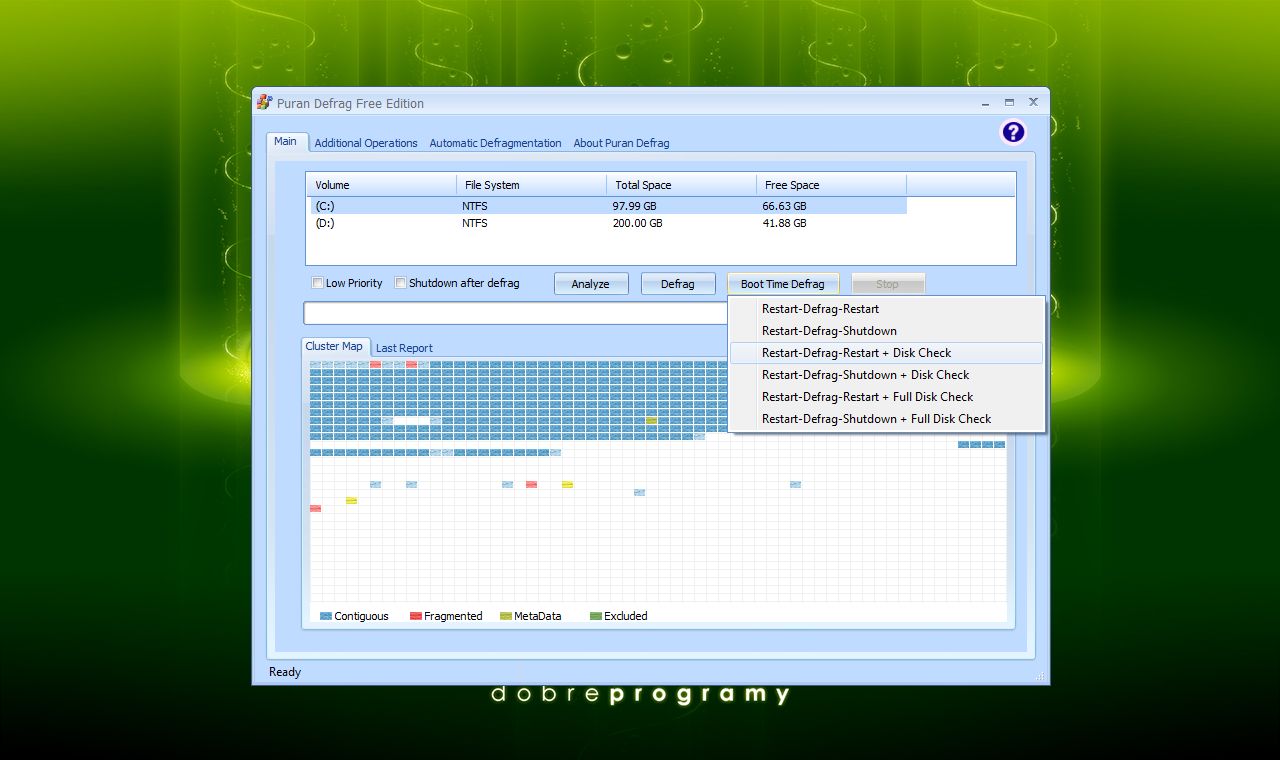This screenshot has height=760, width=1280.
Task: Maximize the Puran Defrag window
Action: (1009, 102)
